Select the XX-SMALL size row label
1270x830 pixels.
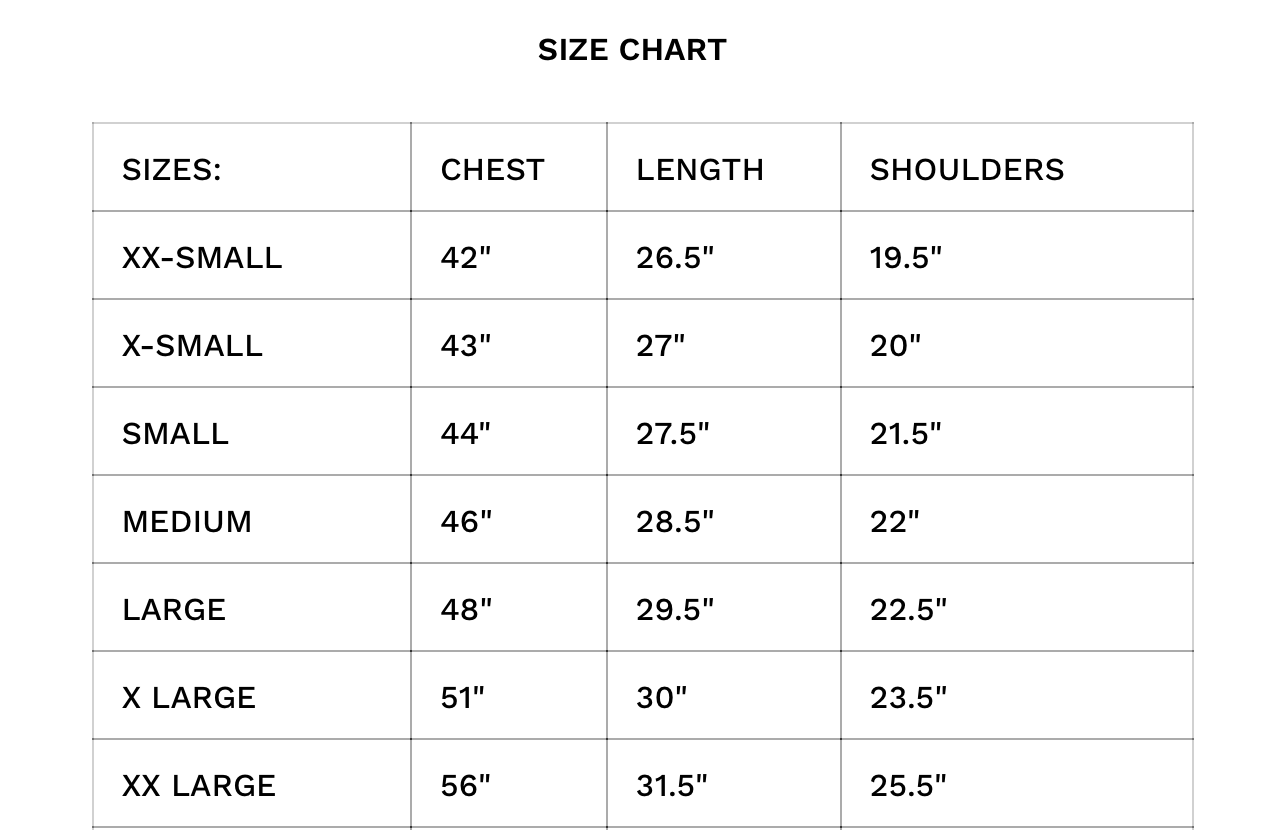tap(202, 257)
